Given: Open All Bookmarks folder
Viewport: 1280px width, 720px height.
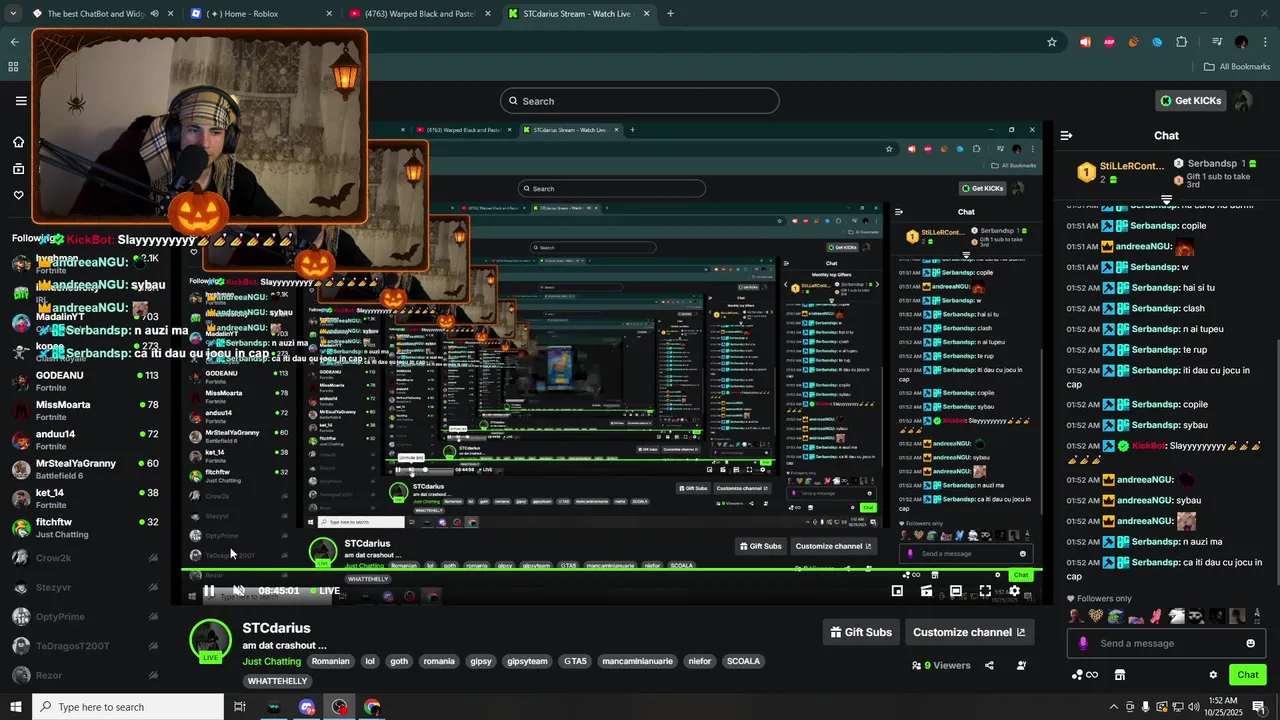Looking at the screenshot, I should pyautogui.click(x=1237, y=66).
